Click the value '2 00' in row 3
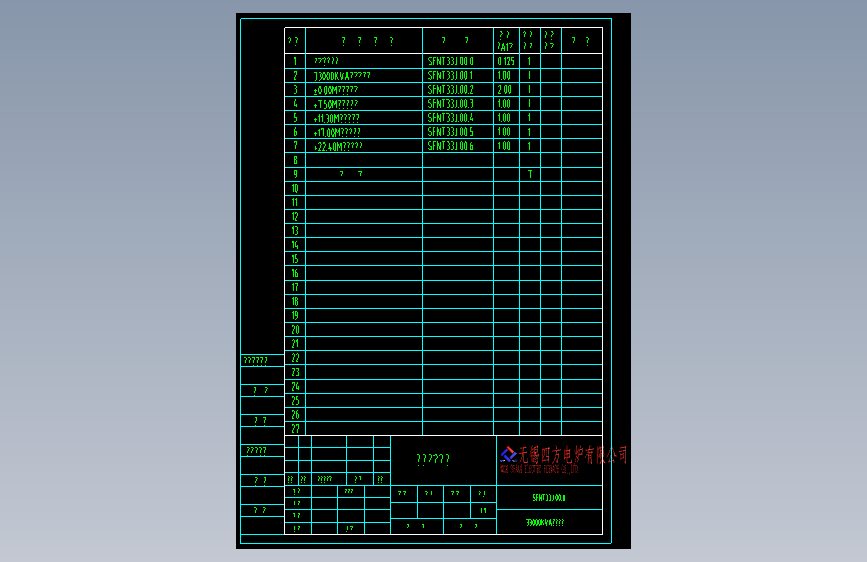This screenshot has height=562, width=867. (504, 90)
